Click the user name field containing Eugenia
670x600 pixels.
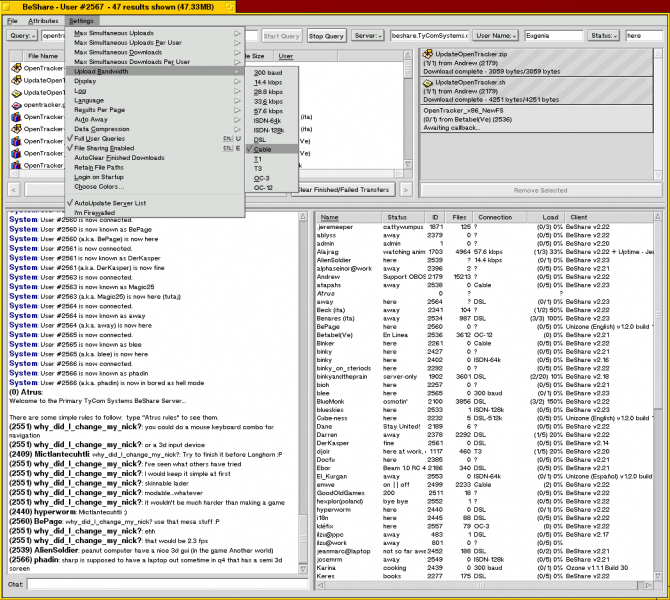553,35
